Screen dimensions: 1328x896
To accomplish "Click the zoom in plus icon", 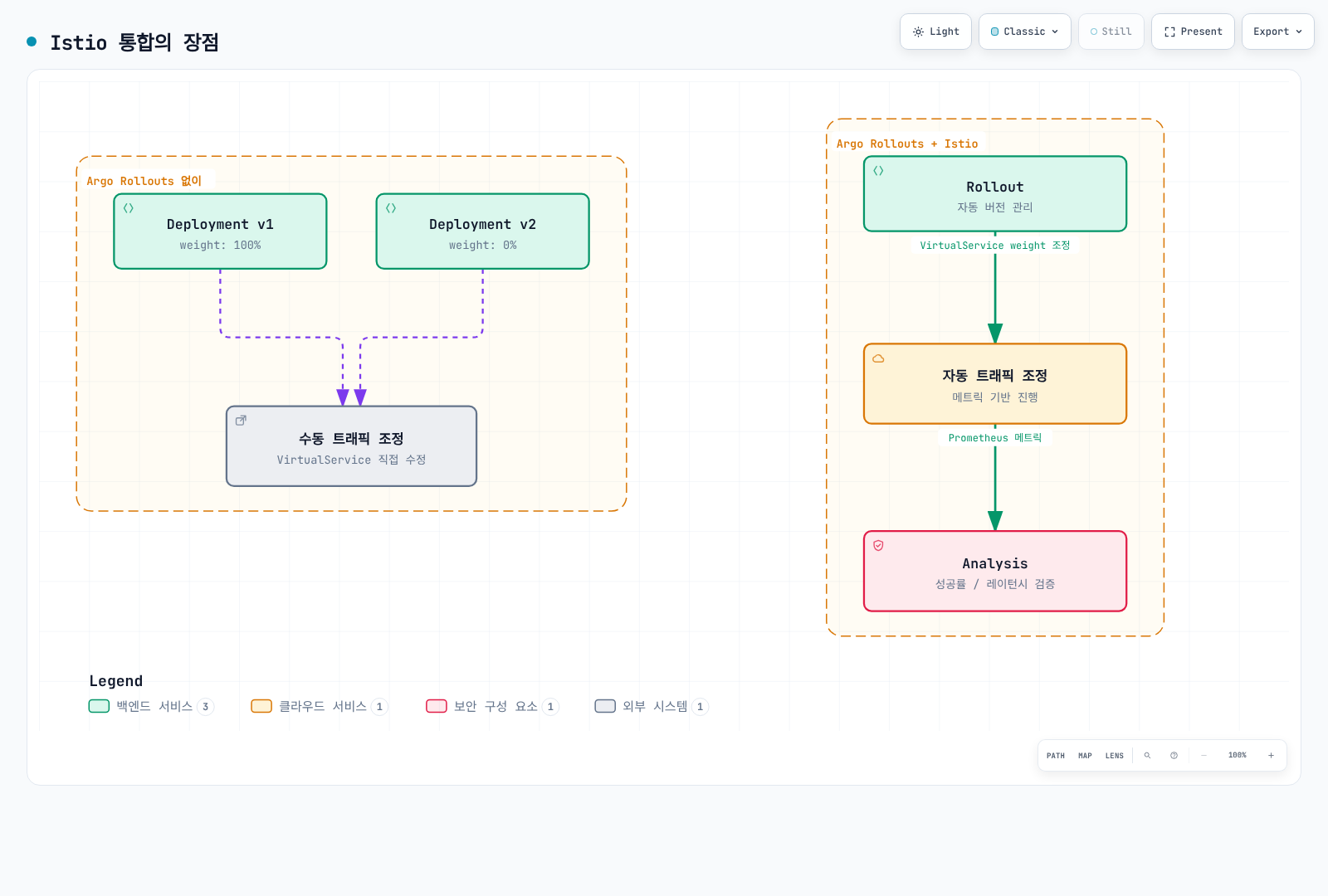I will [x=1271, y=756].
